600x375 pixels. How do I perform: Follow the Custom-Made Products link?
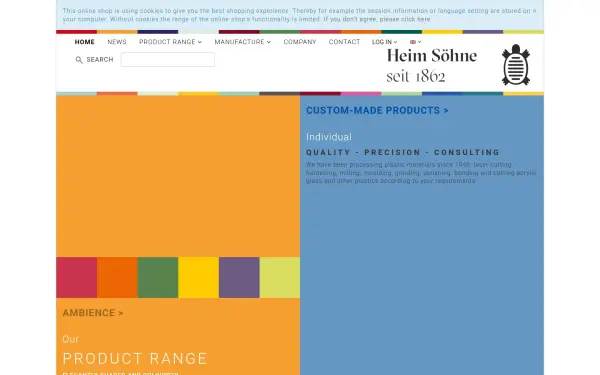pos(377,111)
